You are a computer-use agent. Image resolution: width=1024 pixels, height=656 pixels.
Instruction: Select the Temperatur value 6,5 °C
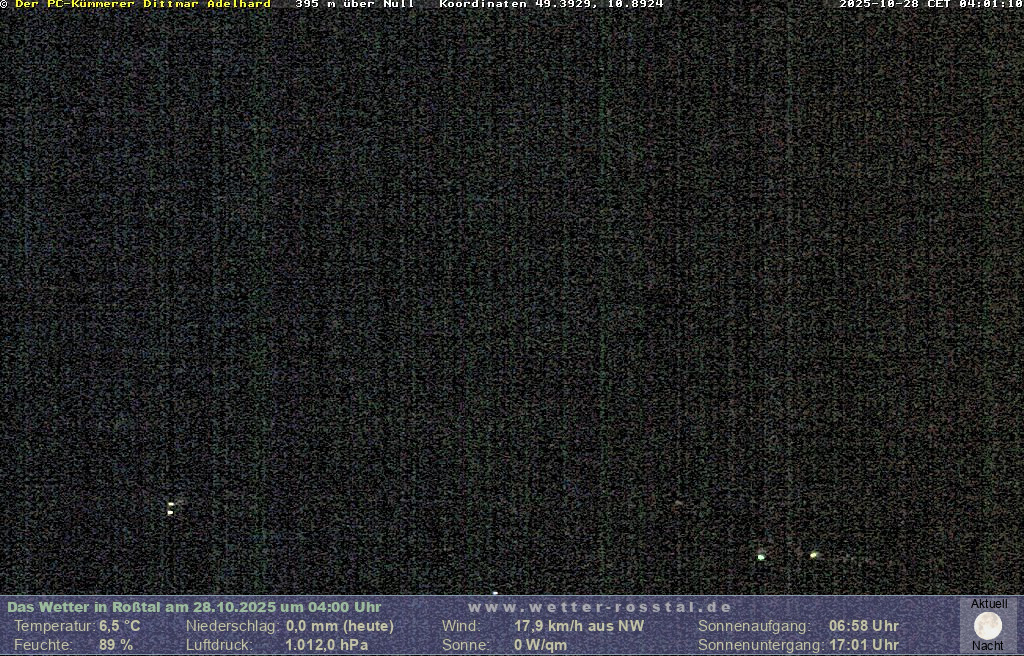(119, 626)
